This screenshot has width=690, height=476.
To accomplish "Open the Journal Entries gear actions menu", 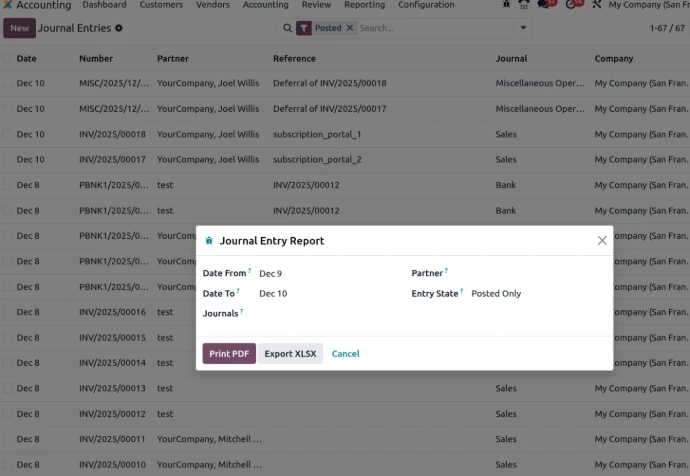I will [x=120, y=28].
